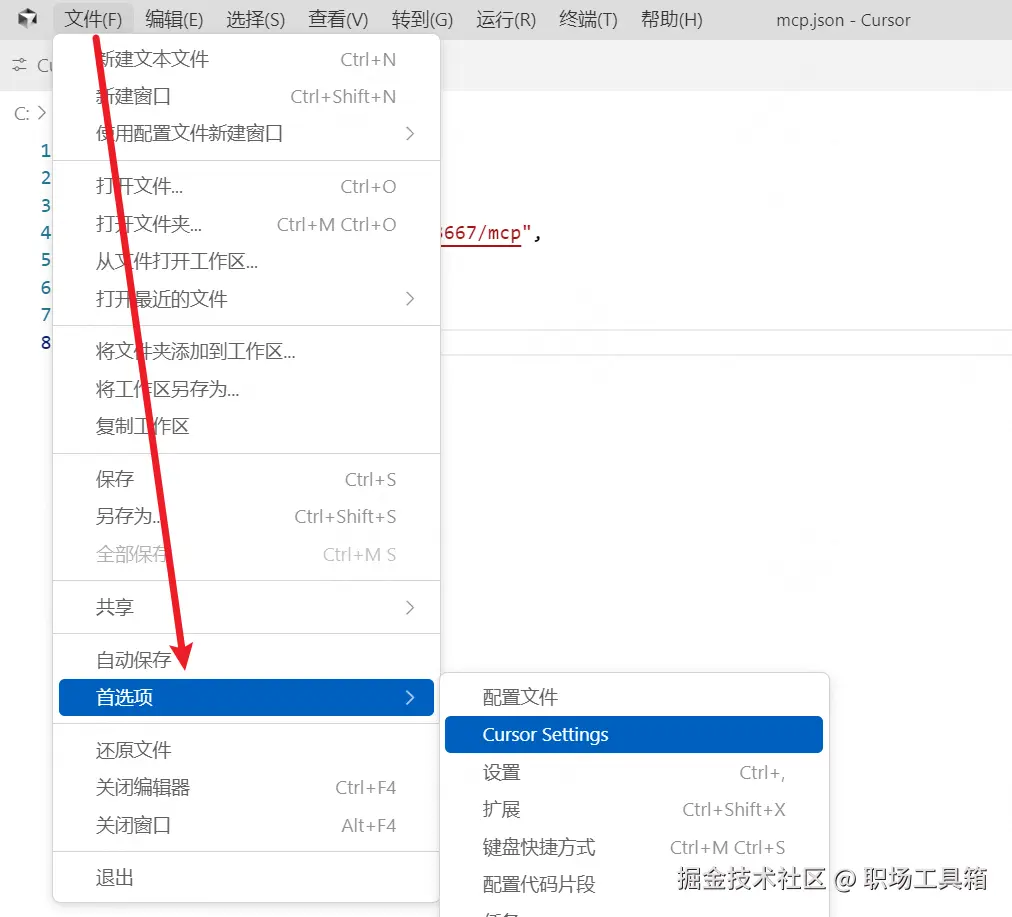This screenshot has width=1012, height=917.
Task: Expand the 首选项 submenu arrow
Action: (410, 698)
